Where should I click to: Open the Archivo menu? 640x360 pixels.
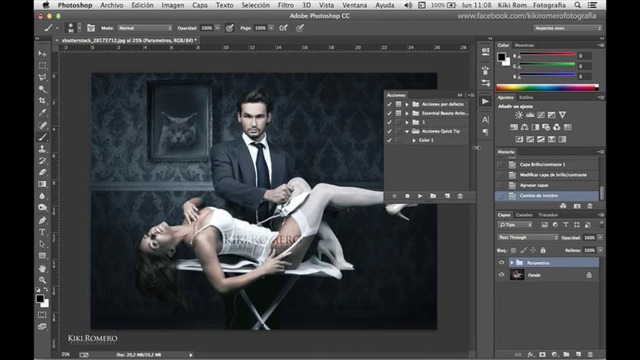(x=112, y=5)
